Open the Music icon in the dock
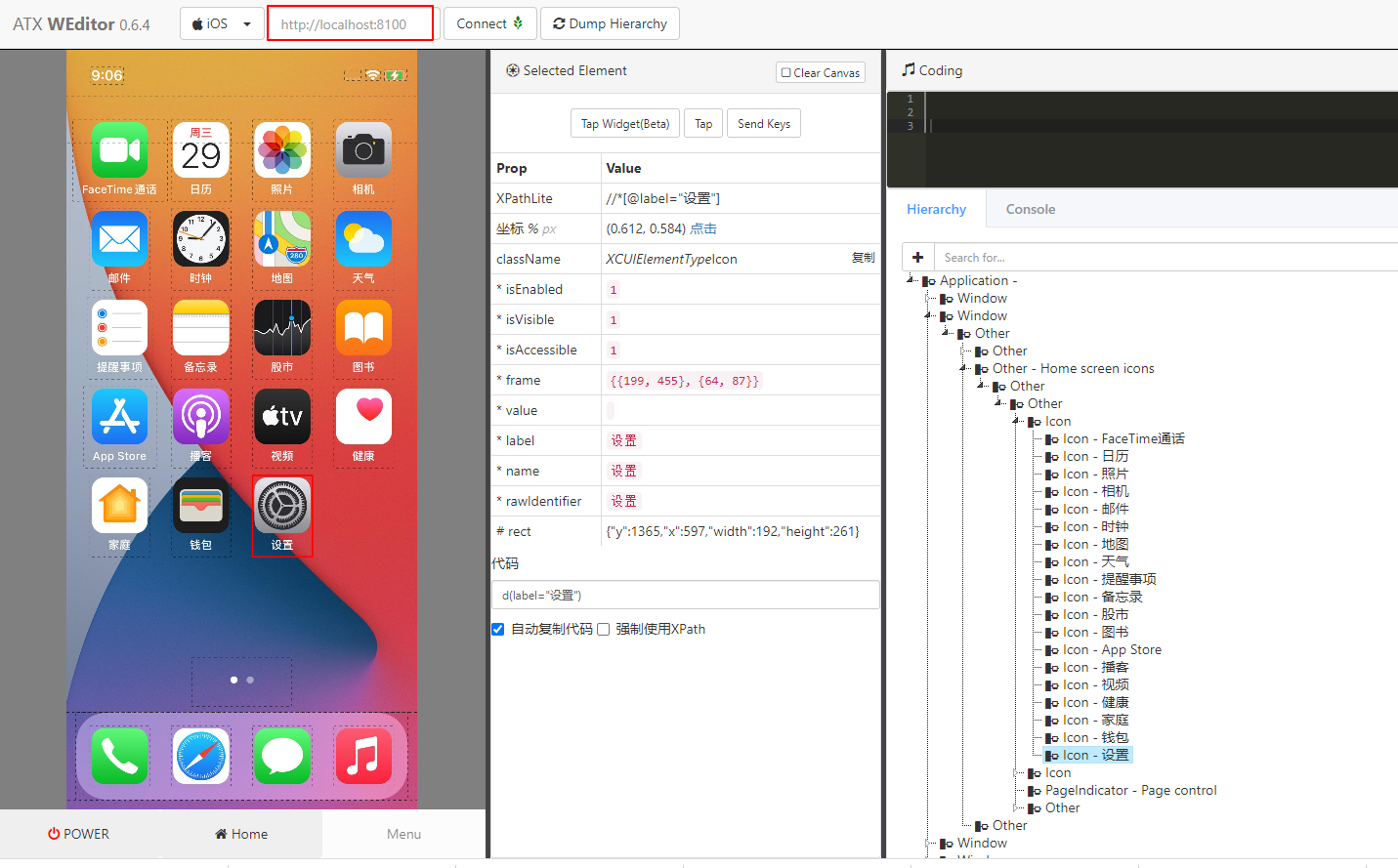The width and height of the screenshot is (1398, 868). click(x=363, y=756)
